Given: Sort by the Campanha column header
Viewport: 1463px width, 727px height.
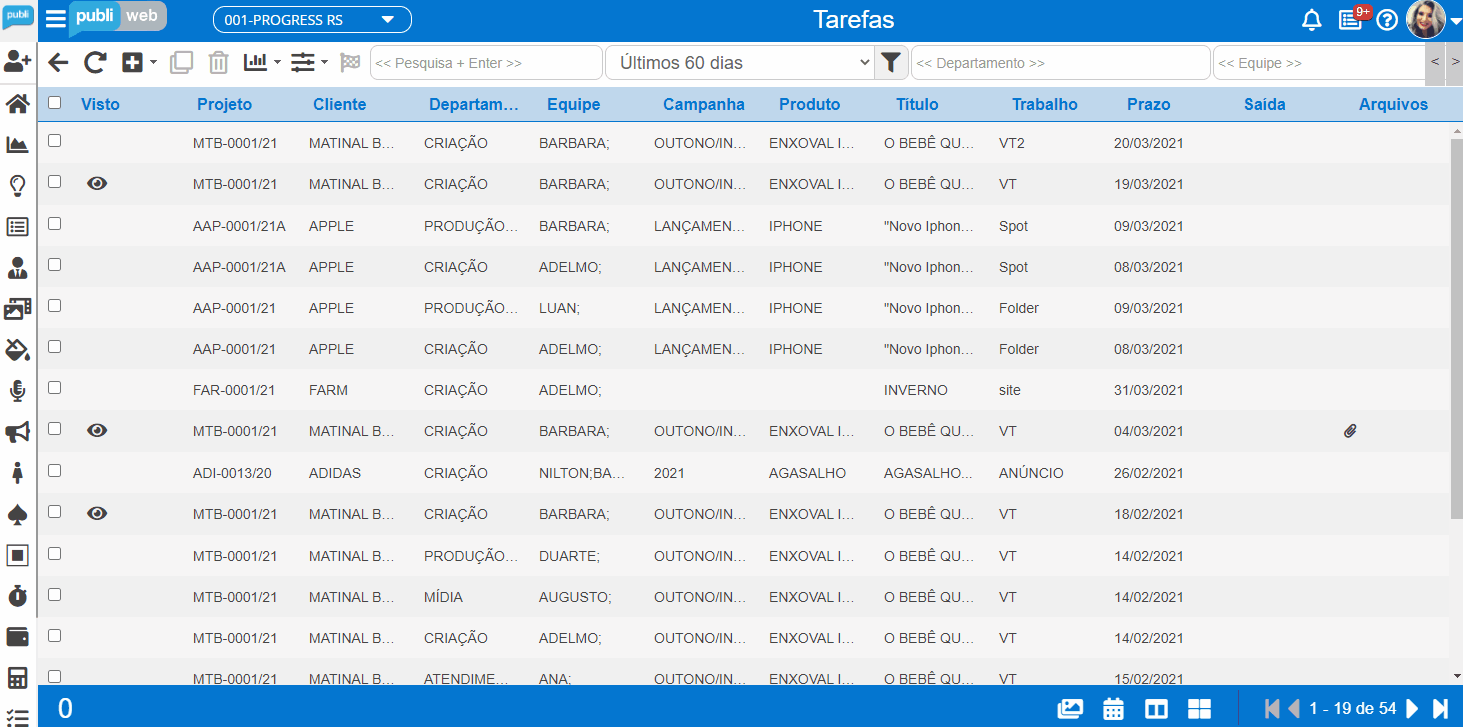Looking at the screenshot, I should [x=703, y=104].
